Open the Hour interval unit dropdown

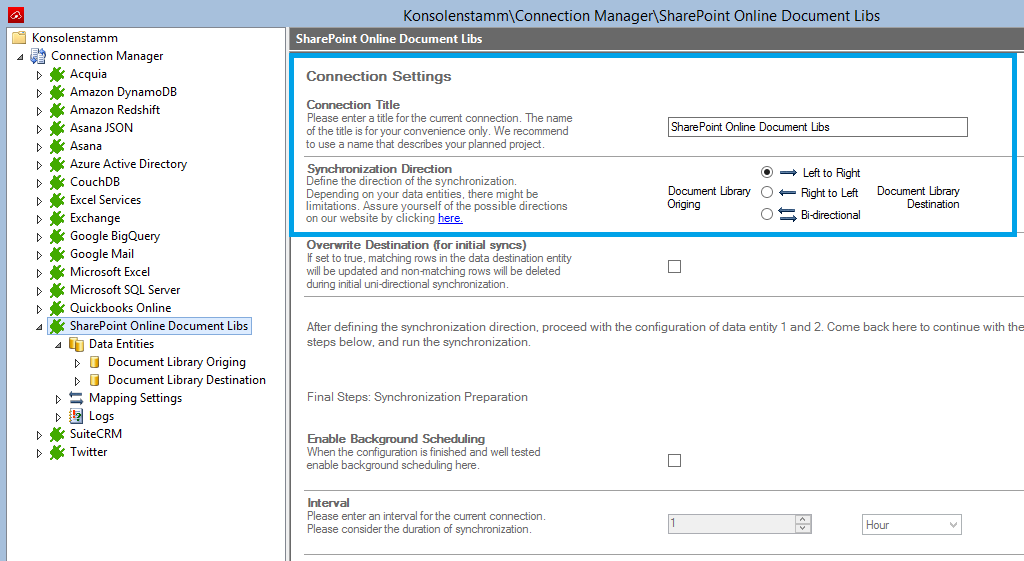911,525
